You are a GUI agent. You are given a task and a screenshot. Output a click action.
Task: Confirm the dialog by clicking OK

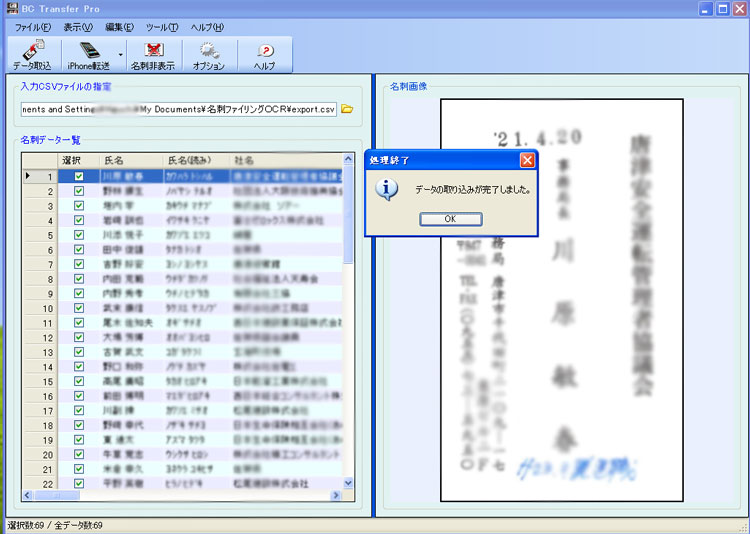pos(451,219)
